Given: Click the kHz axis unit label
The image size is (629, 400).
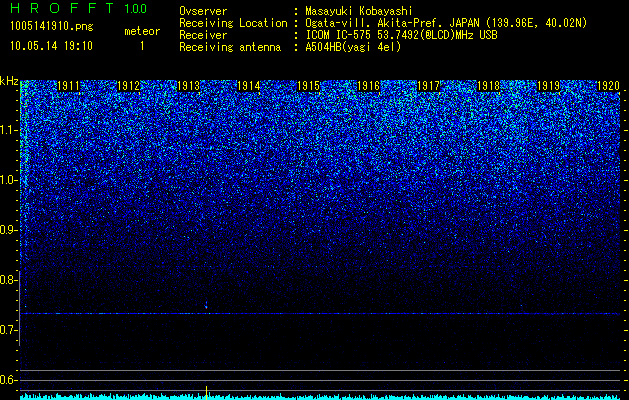Looking at the screenshot, I should tap(9, 81).
